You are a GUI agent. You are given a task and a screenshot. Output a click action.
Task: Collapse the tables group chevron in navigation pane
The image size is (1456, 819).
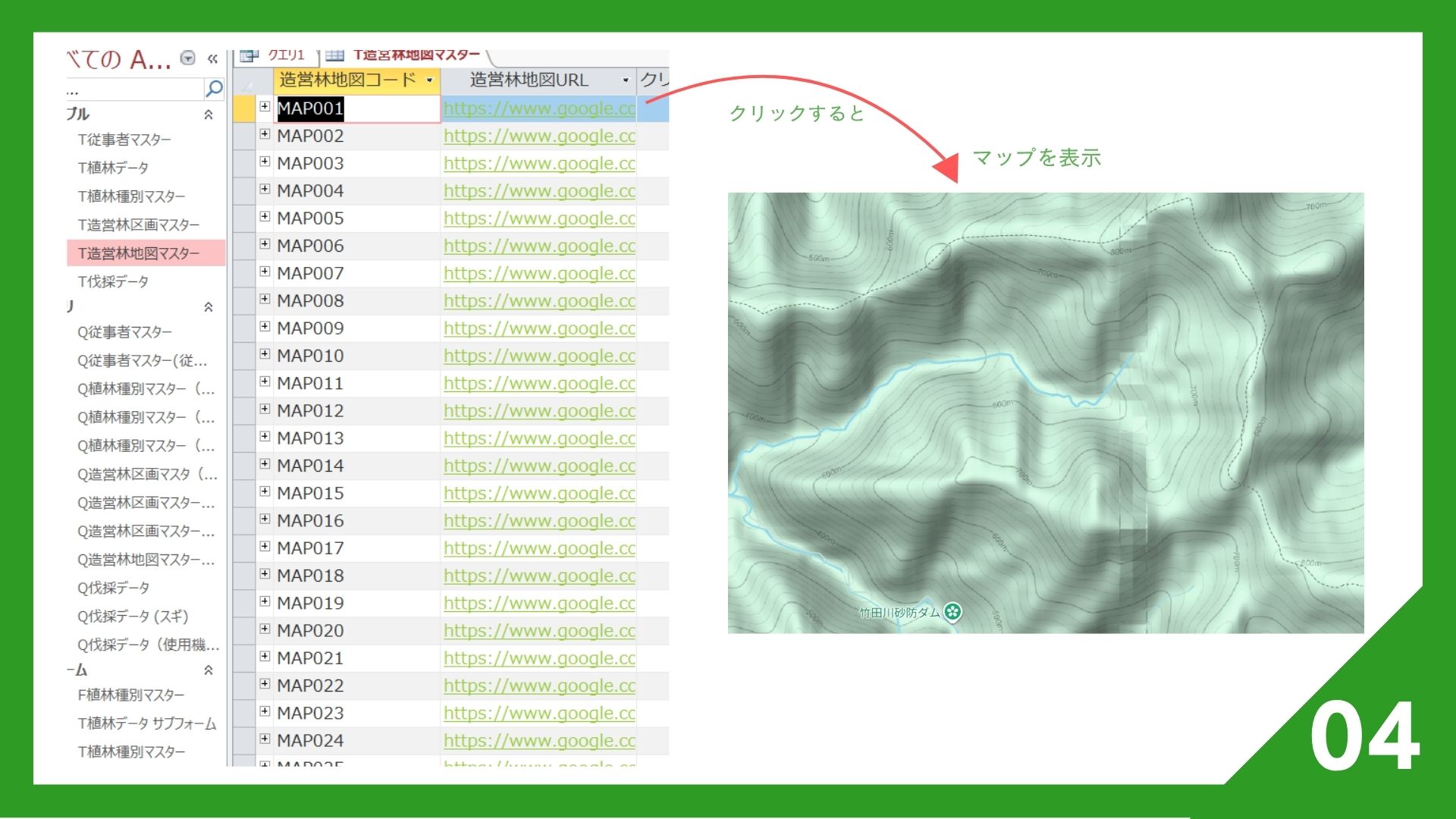[209, 115]
